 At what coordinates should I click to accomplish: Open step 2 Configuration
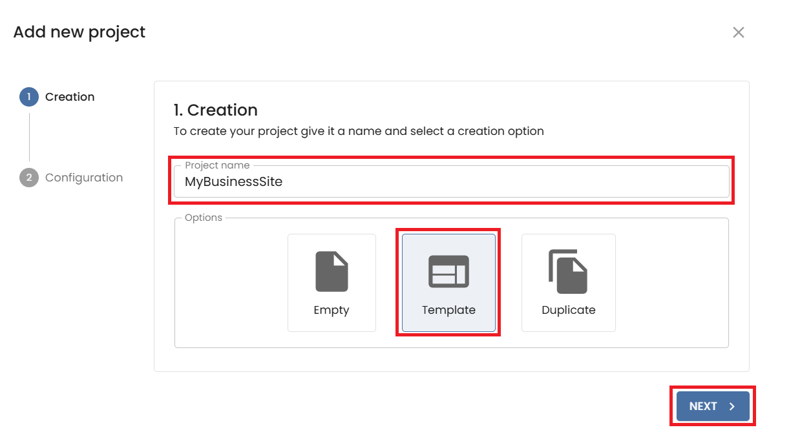tap(71, 177)
